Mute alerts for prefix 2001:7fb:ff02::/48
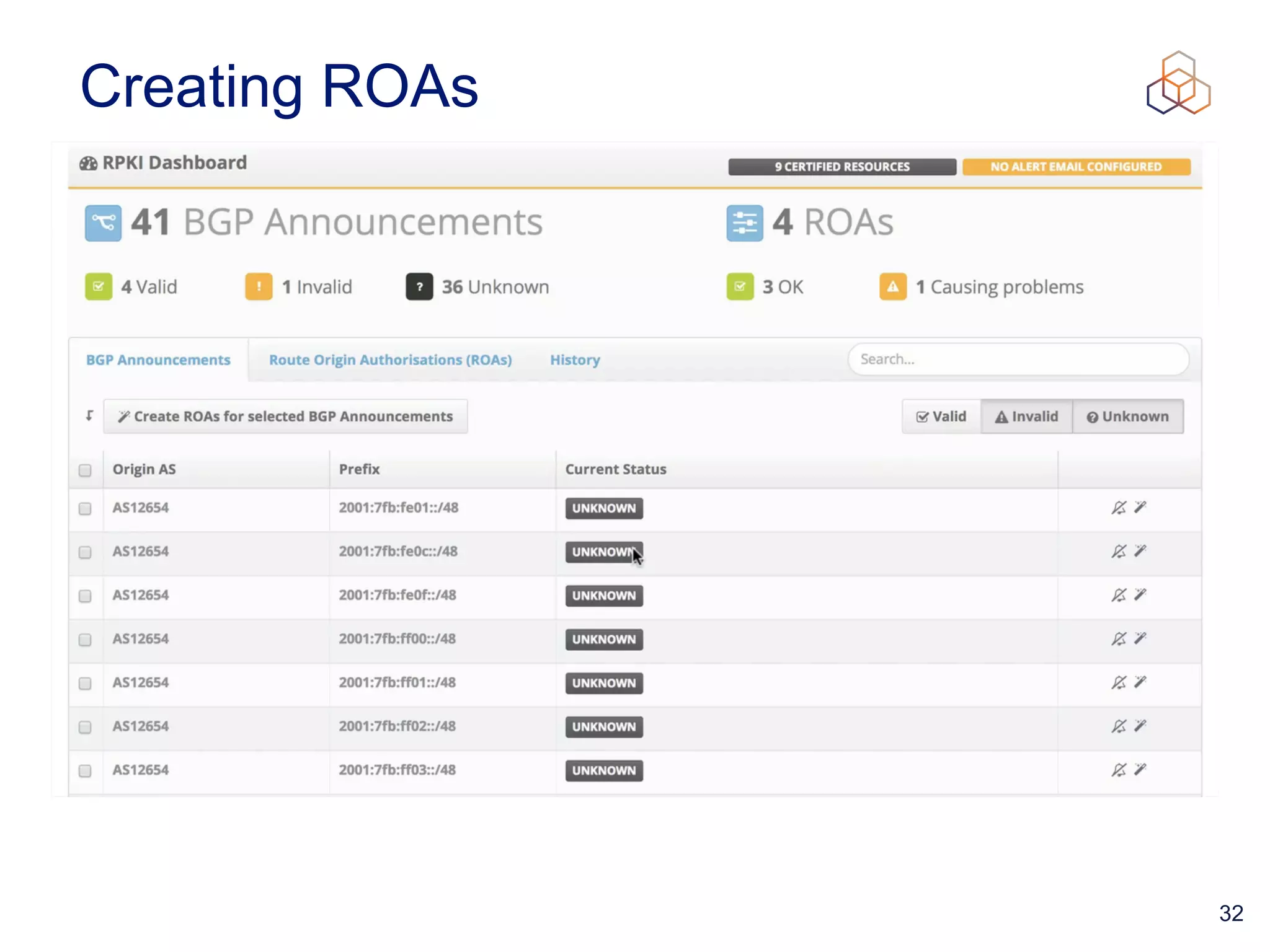Image resolution: width=1270 pixels, height=952 pixels. coord(1119,726)
